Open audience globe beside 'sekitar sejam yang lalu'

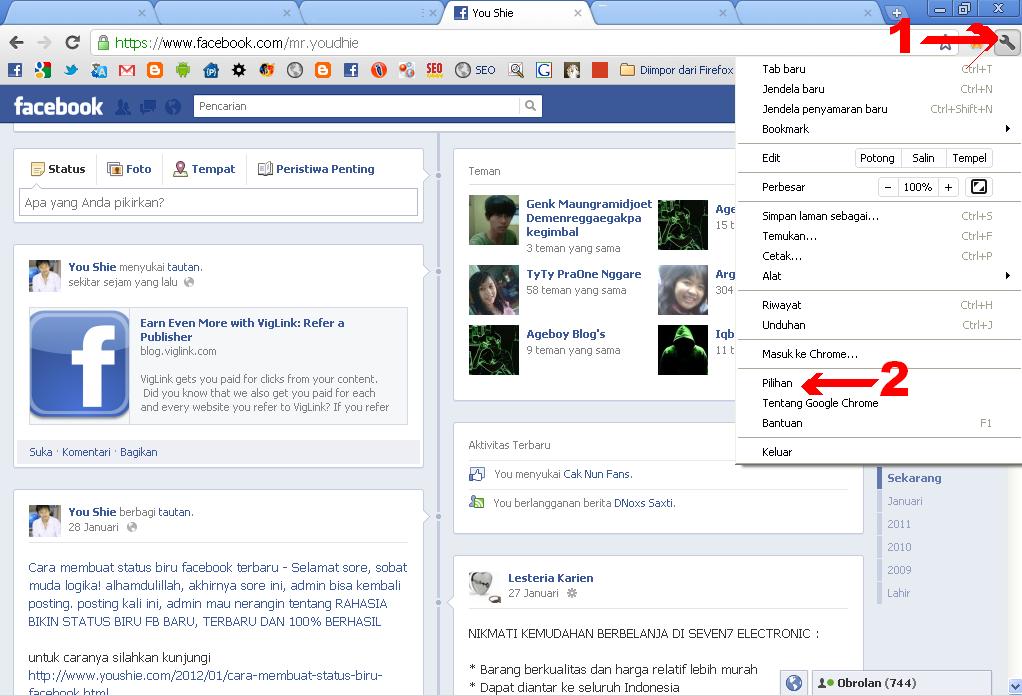[x=189, y=282]
